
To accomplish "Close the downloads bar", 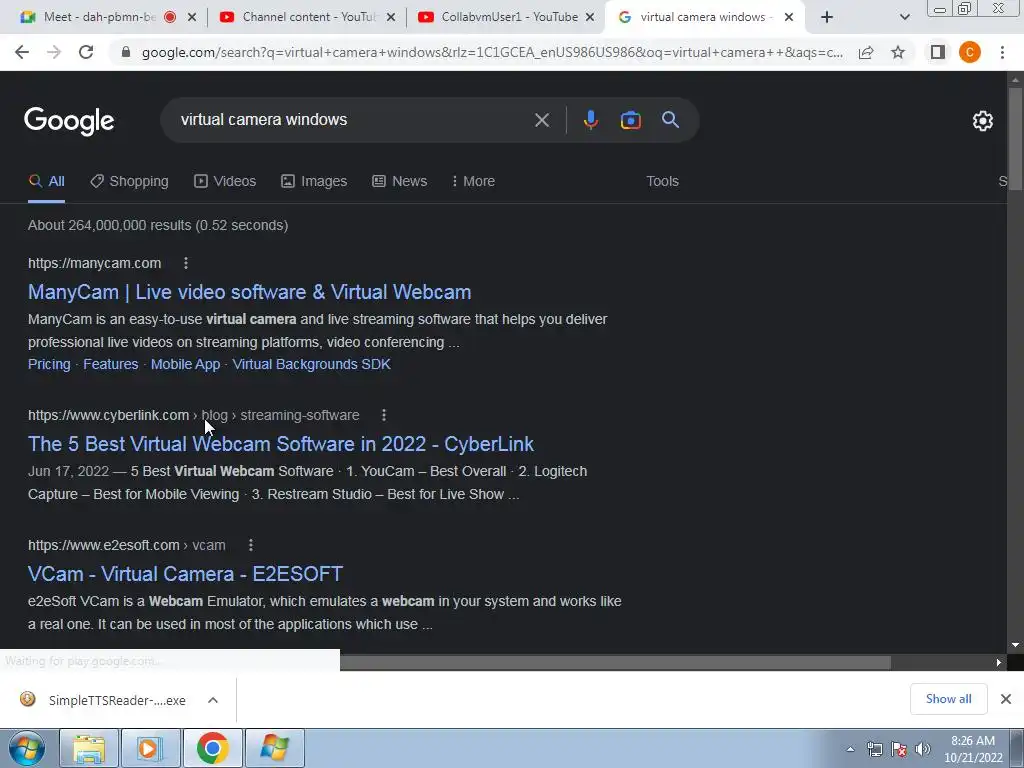I will (x=1006, y=699).
